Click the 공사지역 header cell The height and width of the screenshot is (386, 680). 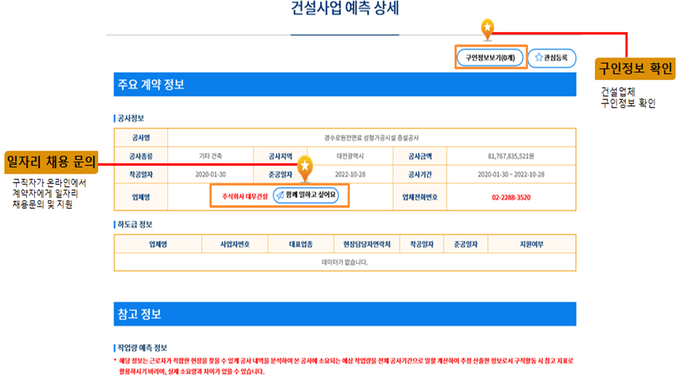[280, 156]
